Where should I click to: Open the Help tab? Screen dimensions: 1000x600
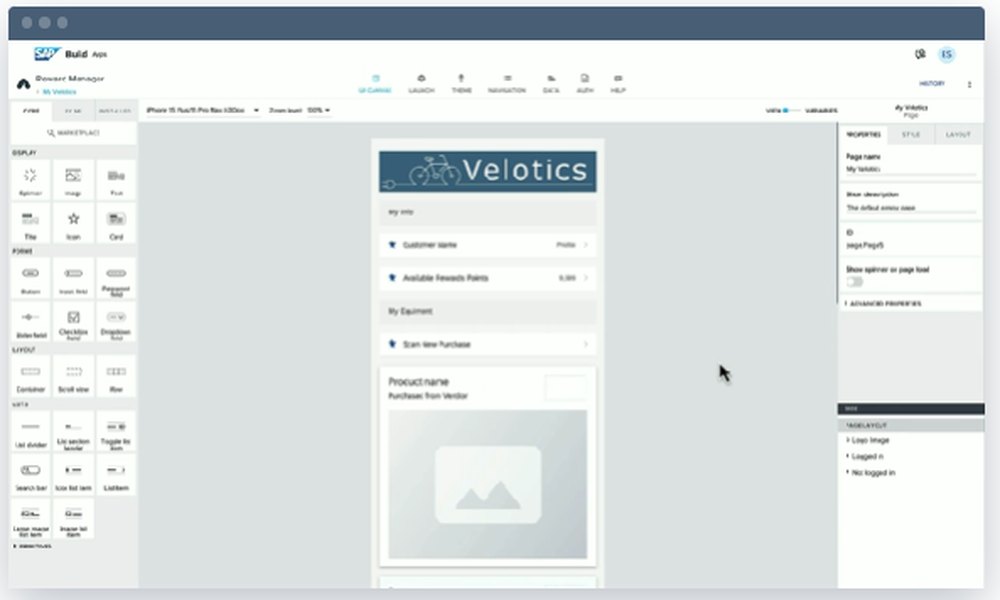[618, 84]
